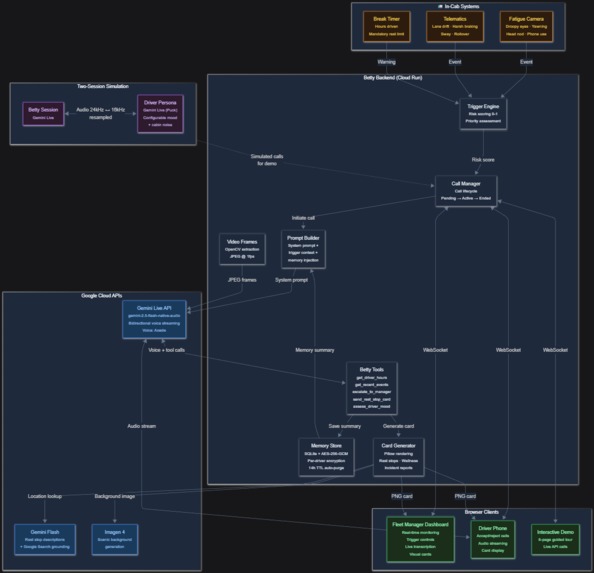This screenshot has height=573, width=594.
Task: Click the Audio stream edge label
Action: click(142, 426)
